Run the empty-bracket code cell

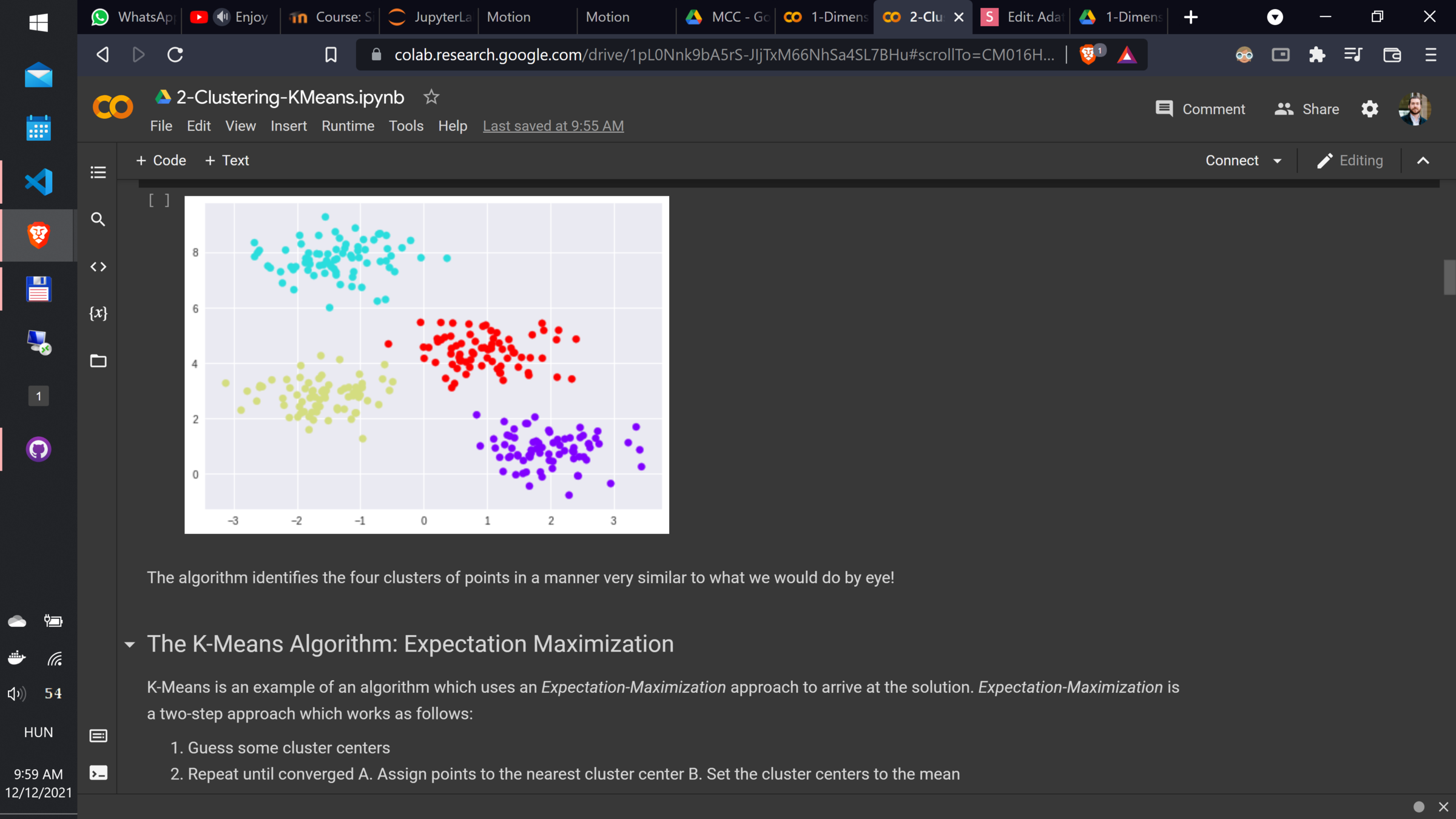(159, 201)
